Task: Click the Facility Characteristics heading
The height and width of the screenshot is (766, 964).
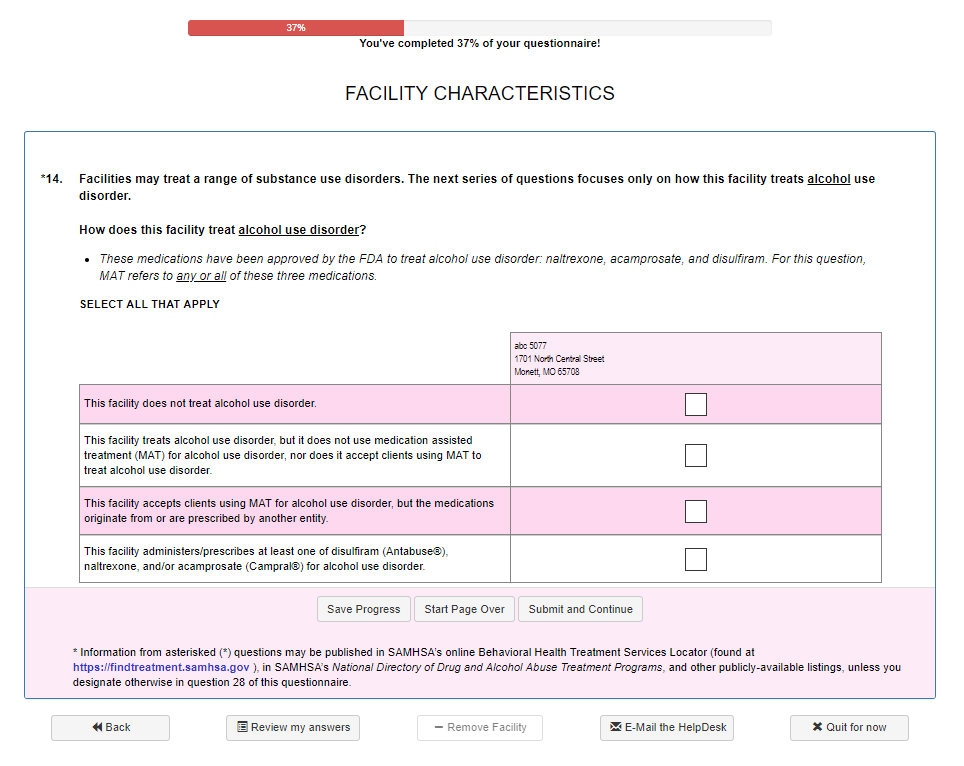Action: coord(480,94)
